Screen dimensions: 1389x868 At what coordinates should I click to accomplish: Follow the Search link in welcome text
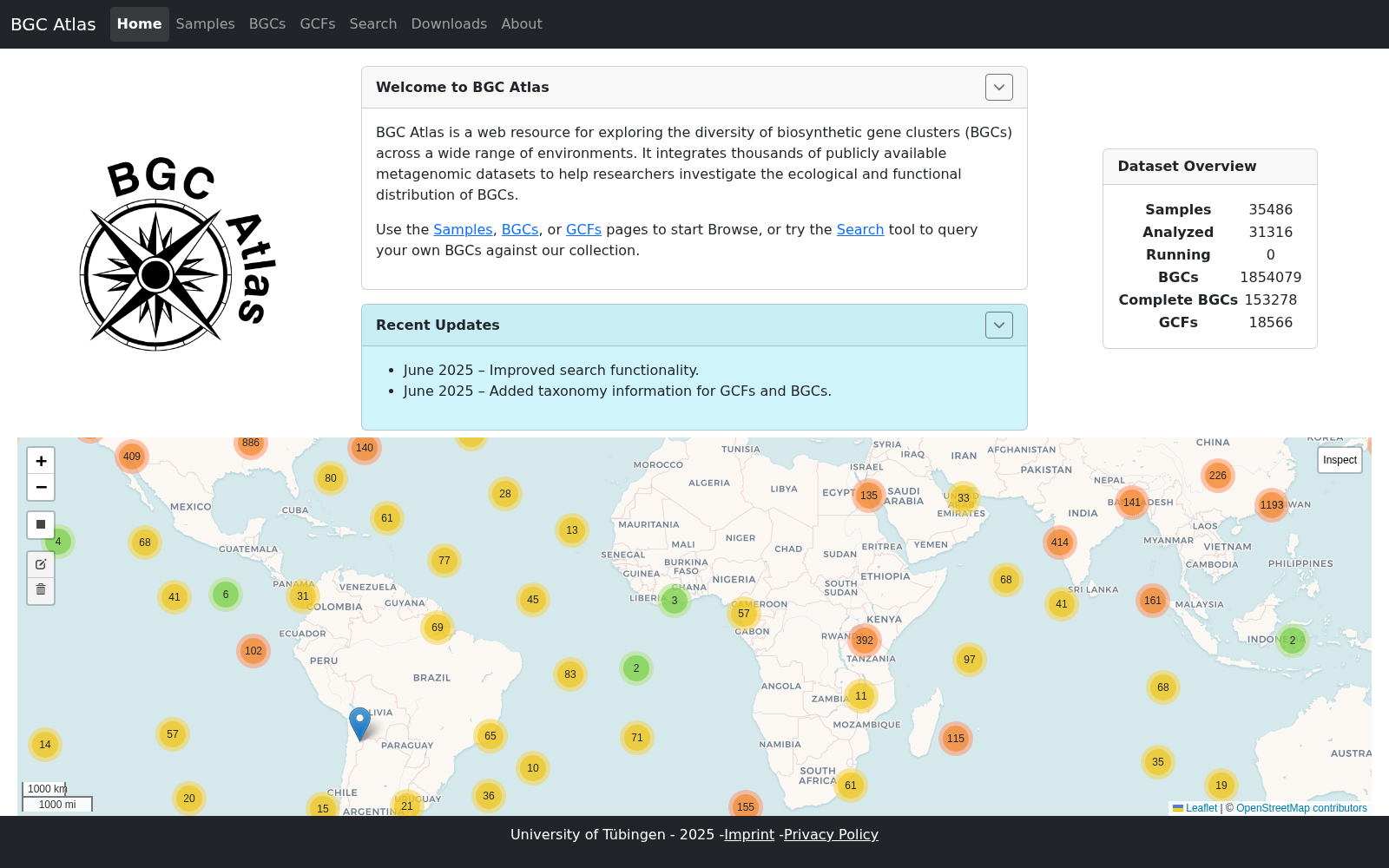pyautogui.click(x=860, y=230)
